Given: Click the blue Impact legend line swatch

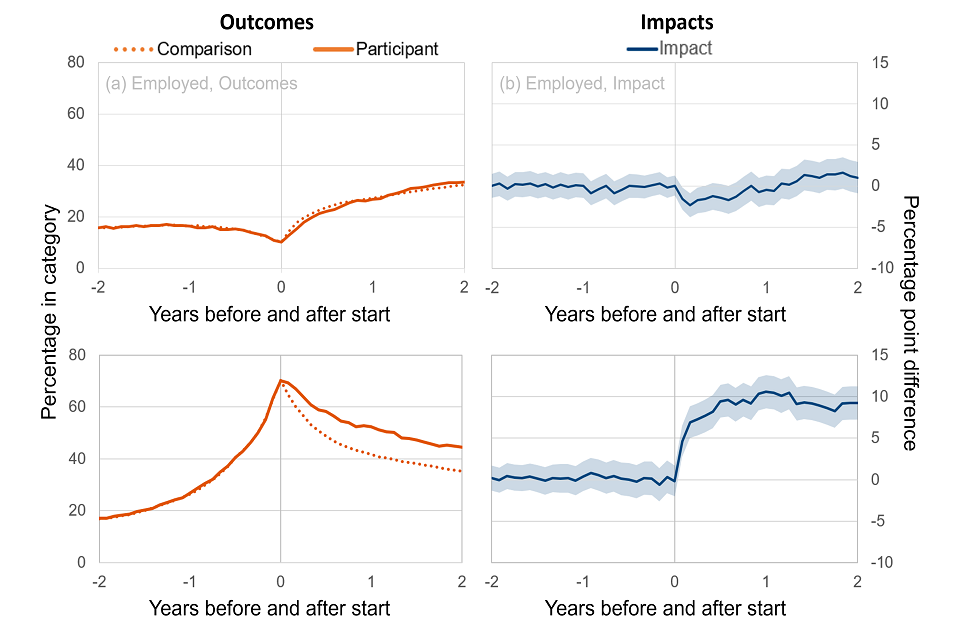Looking at the screenshot, I should click(x=641, y=47).
